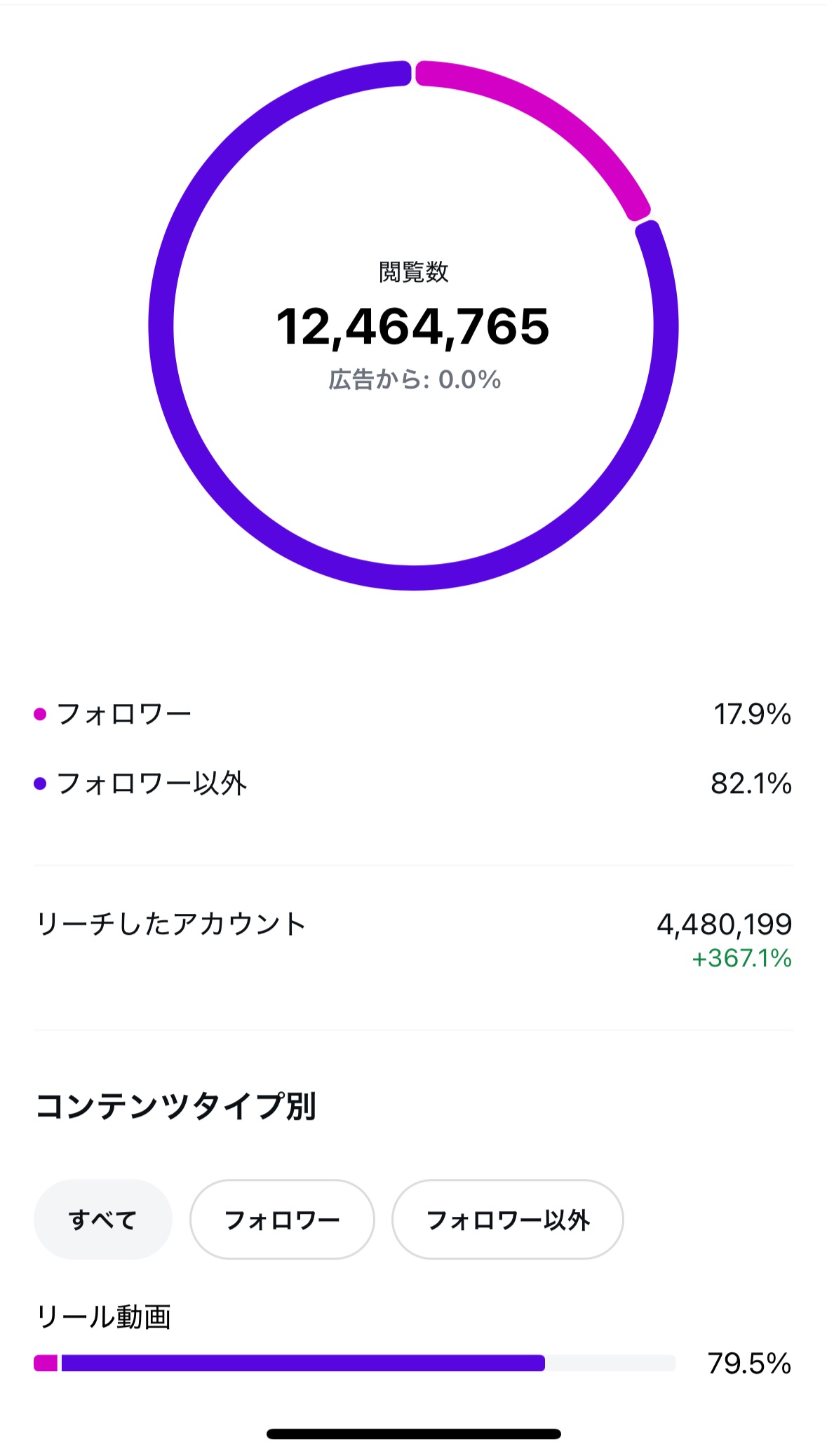The width and height of the screenshot is (827, 1456).
Task: Open the リーチしたアカウント row
Action: (413, 940)
